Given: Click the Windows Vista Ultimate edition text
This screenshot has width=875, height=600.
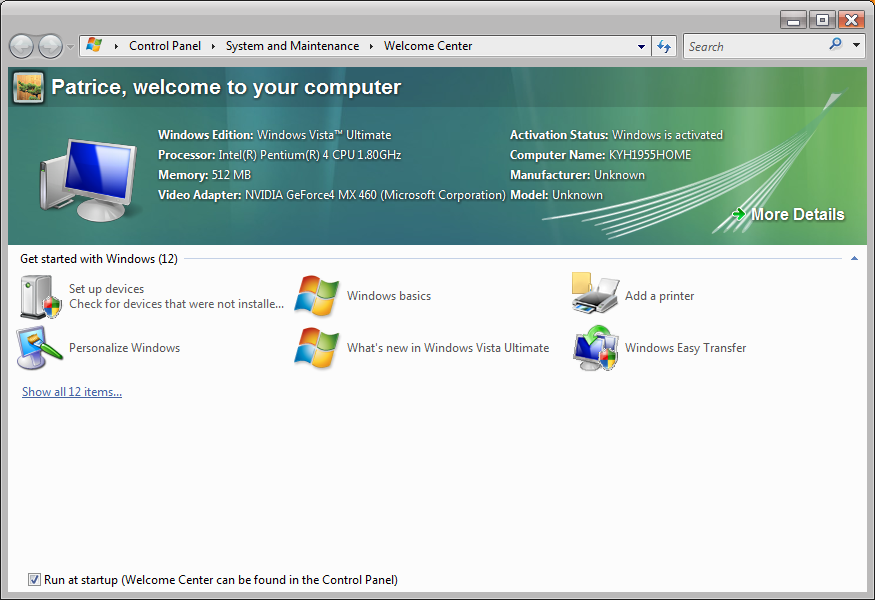Looking at the screenshot, I should coord(324,135).
